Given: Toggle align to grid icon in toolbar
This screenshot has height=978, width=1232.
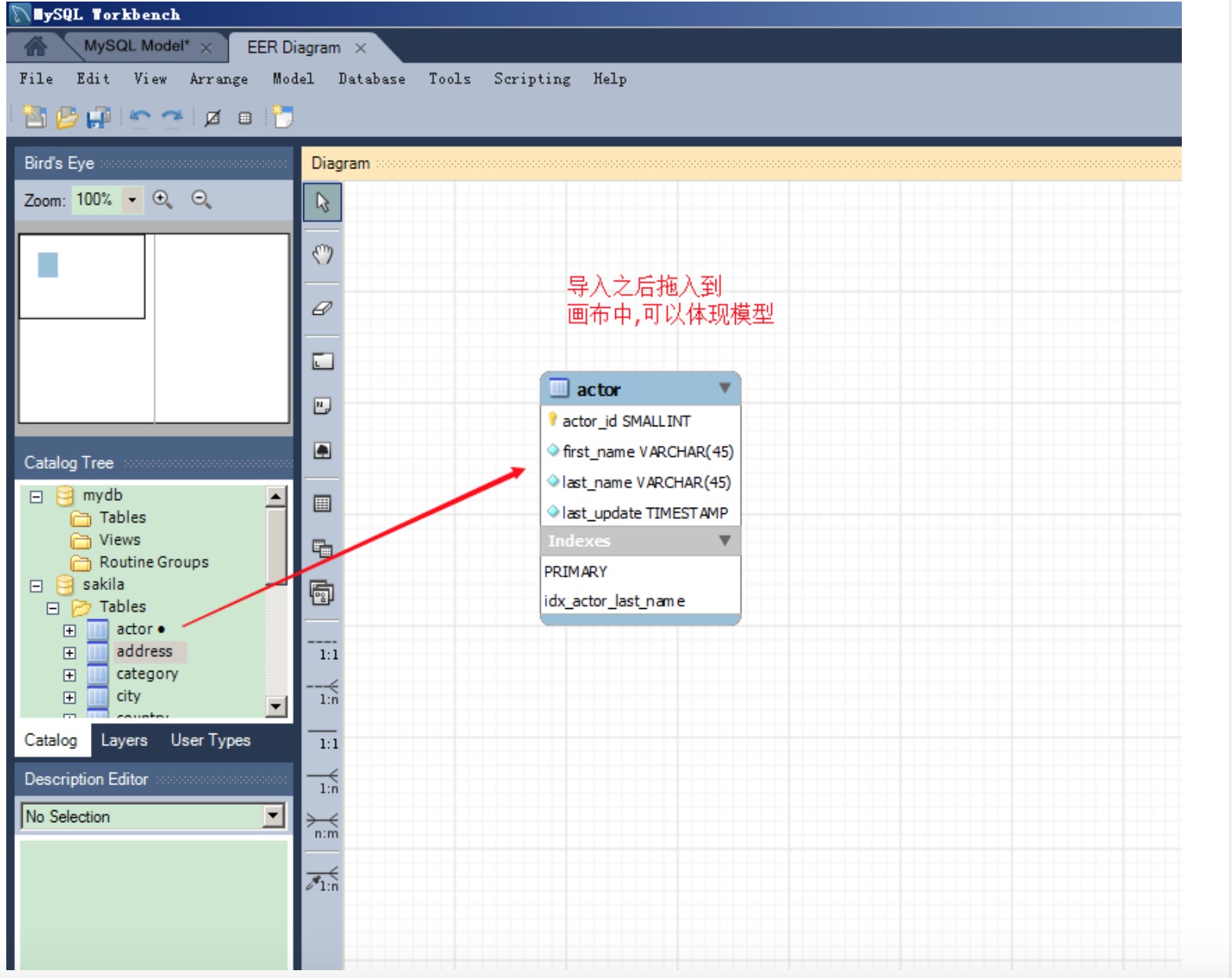Looking at the screenshot, I should 245,118.
